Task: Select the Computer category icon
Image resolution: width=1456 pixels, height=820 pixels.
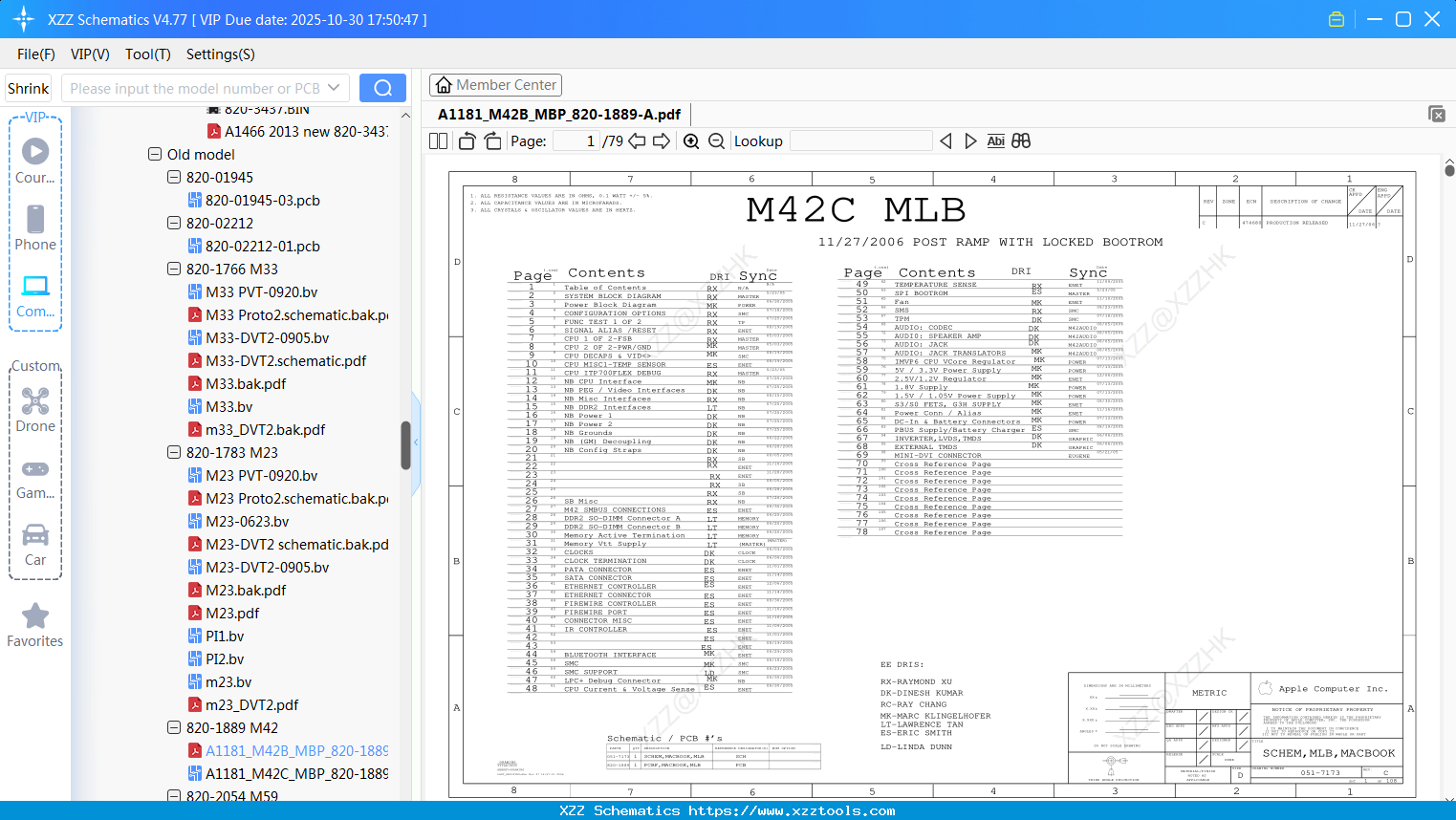Action: click(x=35, y=294)
